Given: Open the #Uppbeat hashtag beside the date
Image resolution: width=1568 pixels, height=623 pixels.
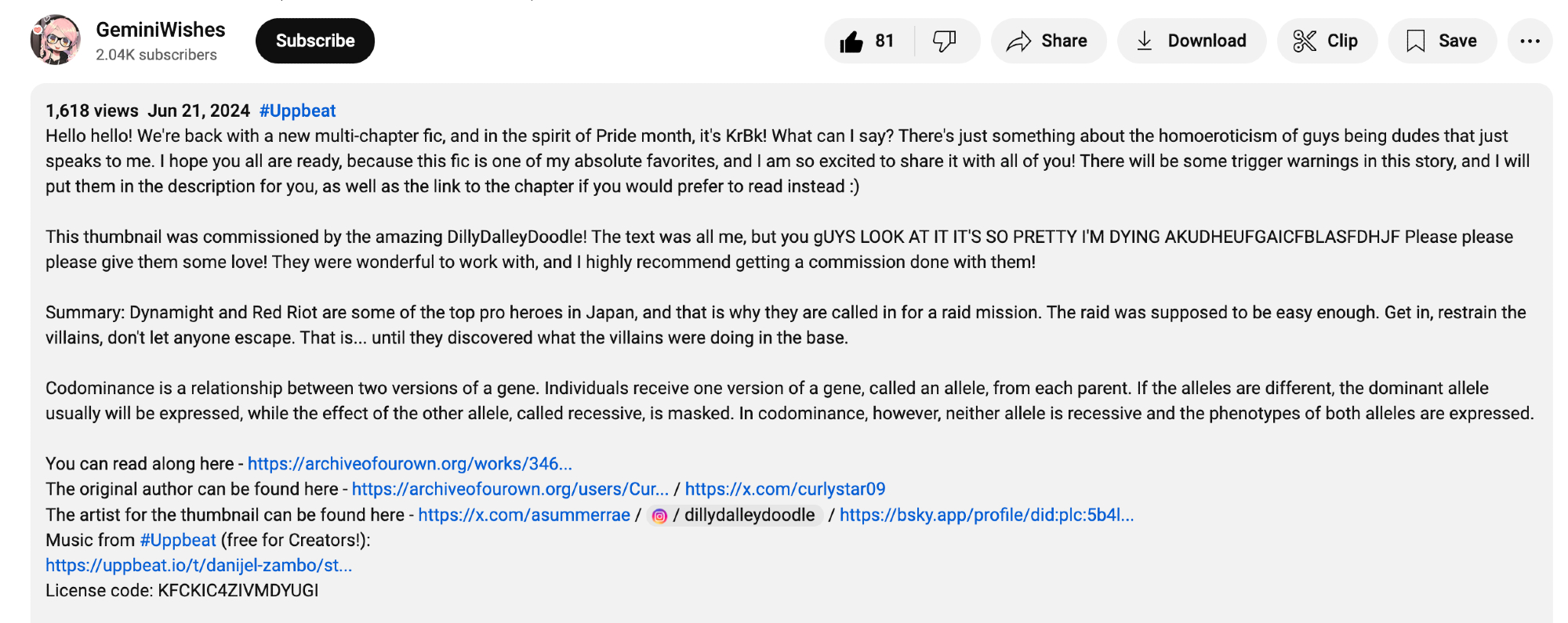Looking at the screenshot, I should point(297,110).
